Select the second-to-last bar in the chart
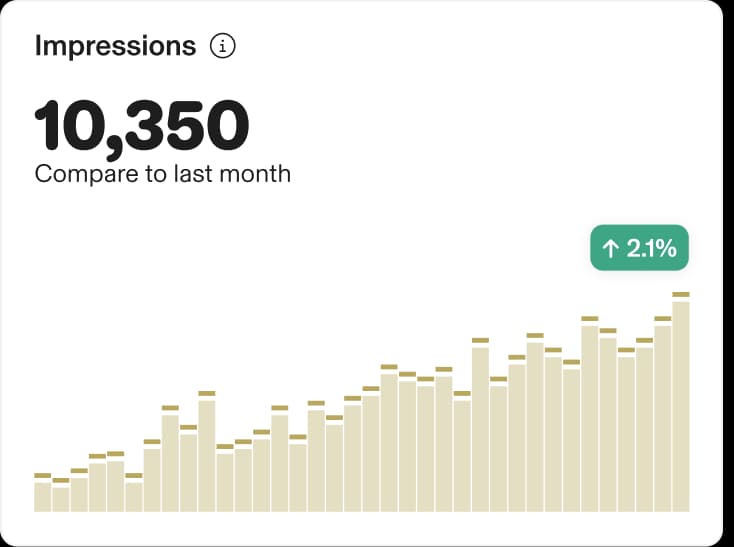 pos(663,418)
